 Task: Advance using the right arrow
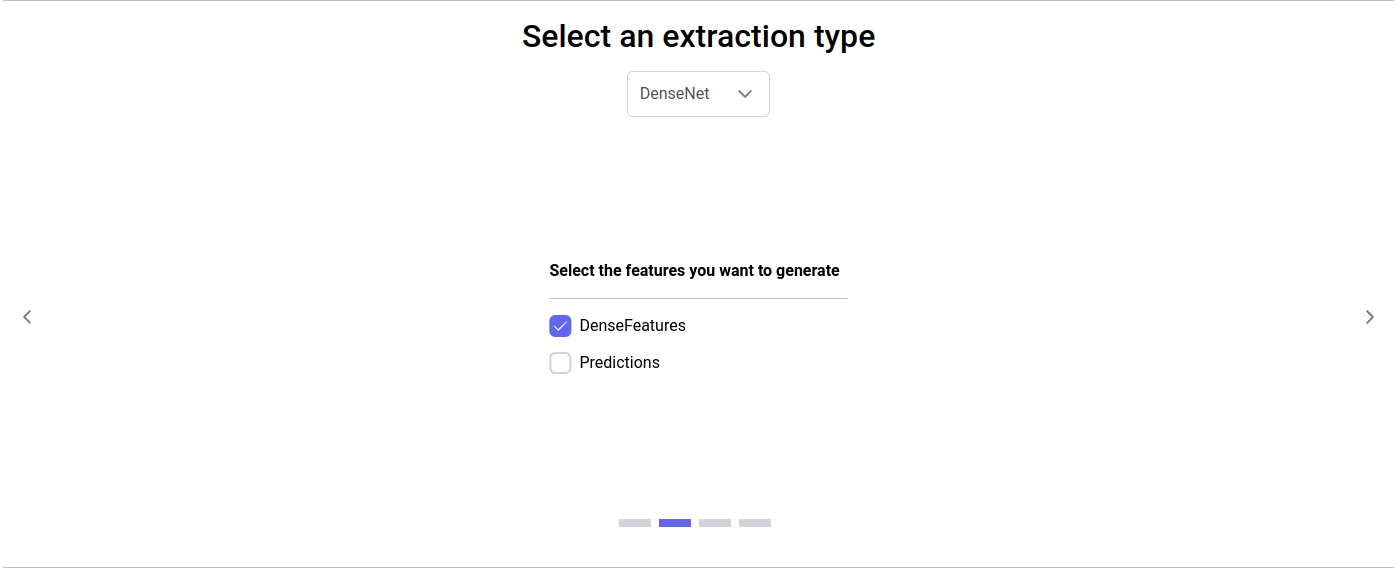click(1369, 317)
